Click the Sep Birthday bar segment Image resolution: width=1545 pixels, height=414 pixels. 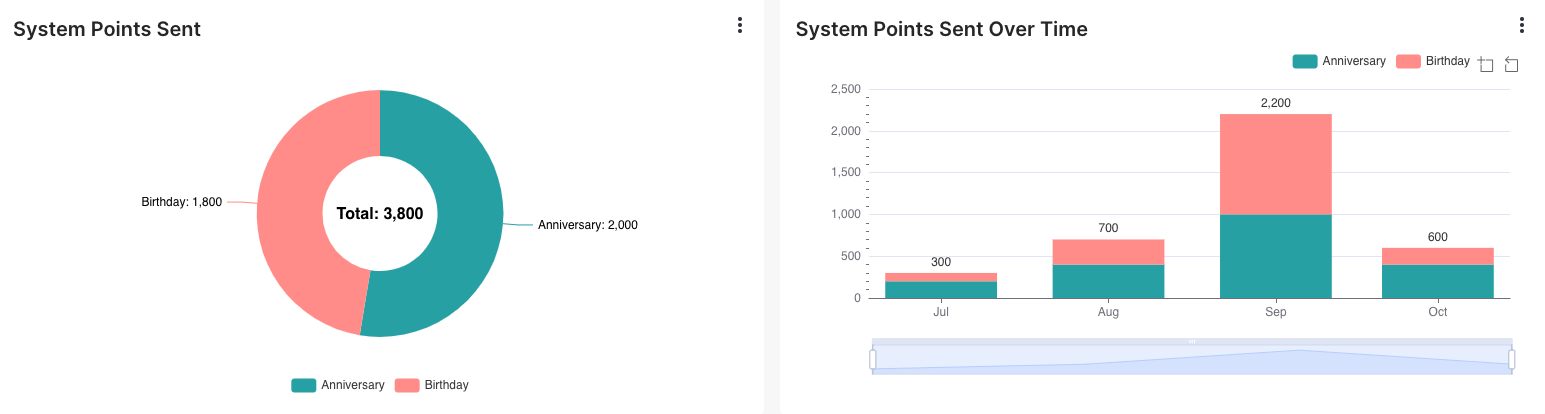click(x=1275, y=164)
